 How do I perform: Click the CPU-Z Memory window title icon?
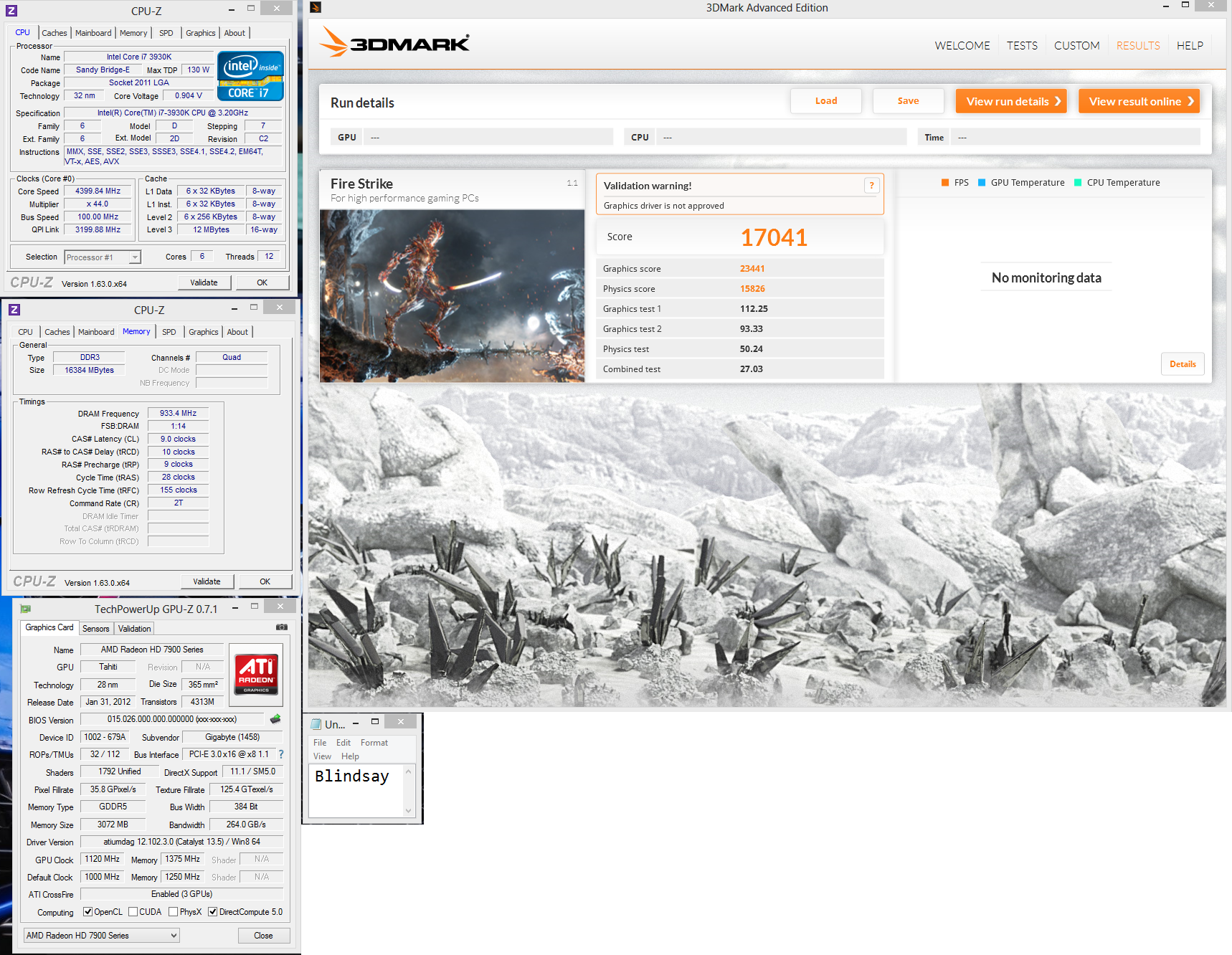coord(14,310)
